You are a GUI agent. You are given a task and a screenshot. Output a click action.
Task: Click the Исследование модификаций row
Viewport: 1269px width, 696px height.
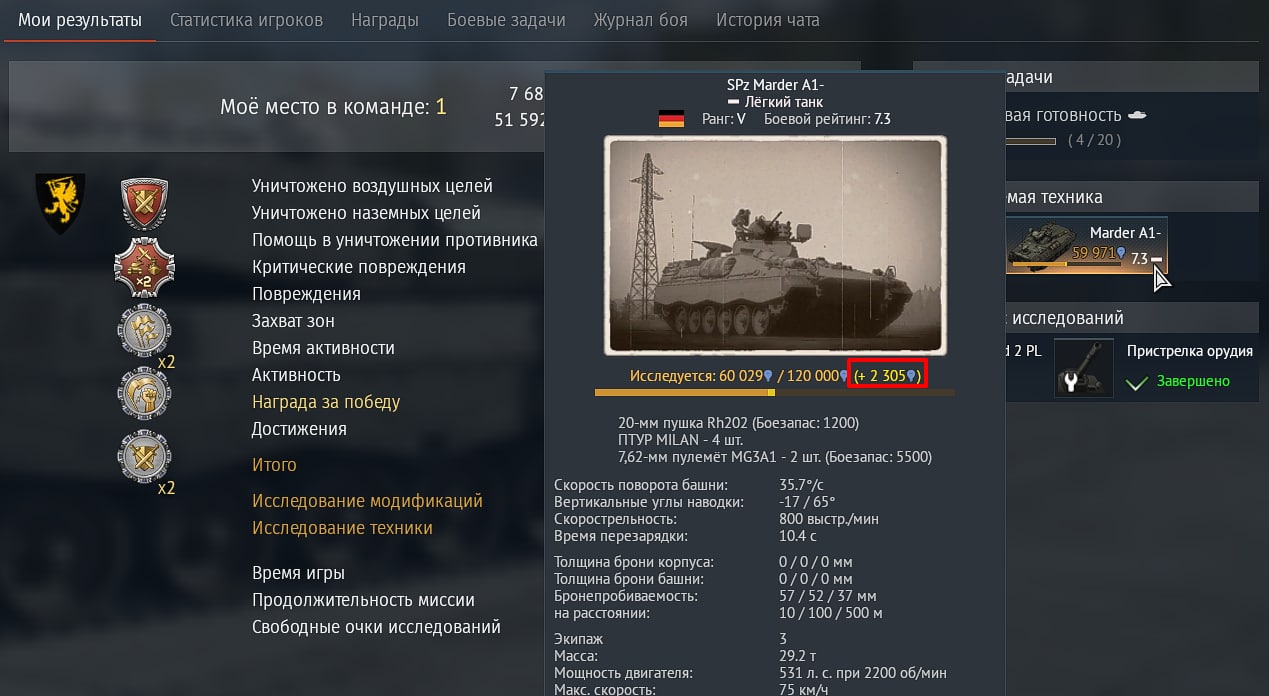click(x=367, y=501)
